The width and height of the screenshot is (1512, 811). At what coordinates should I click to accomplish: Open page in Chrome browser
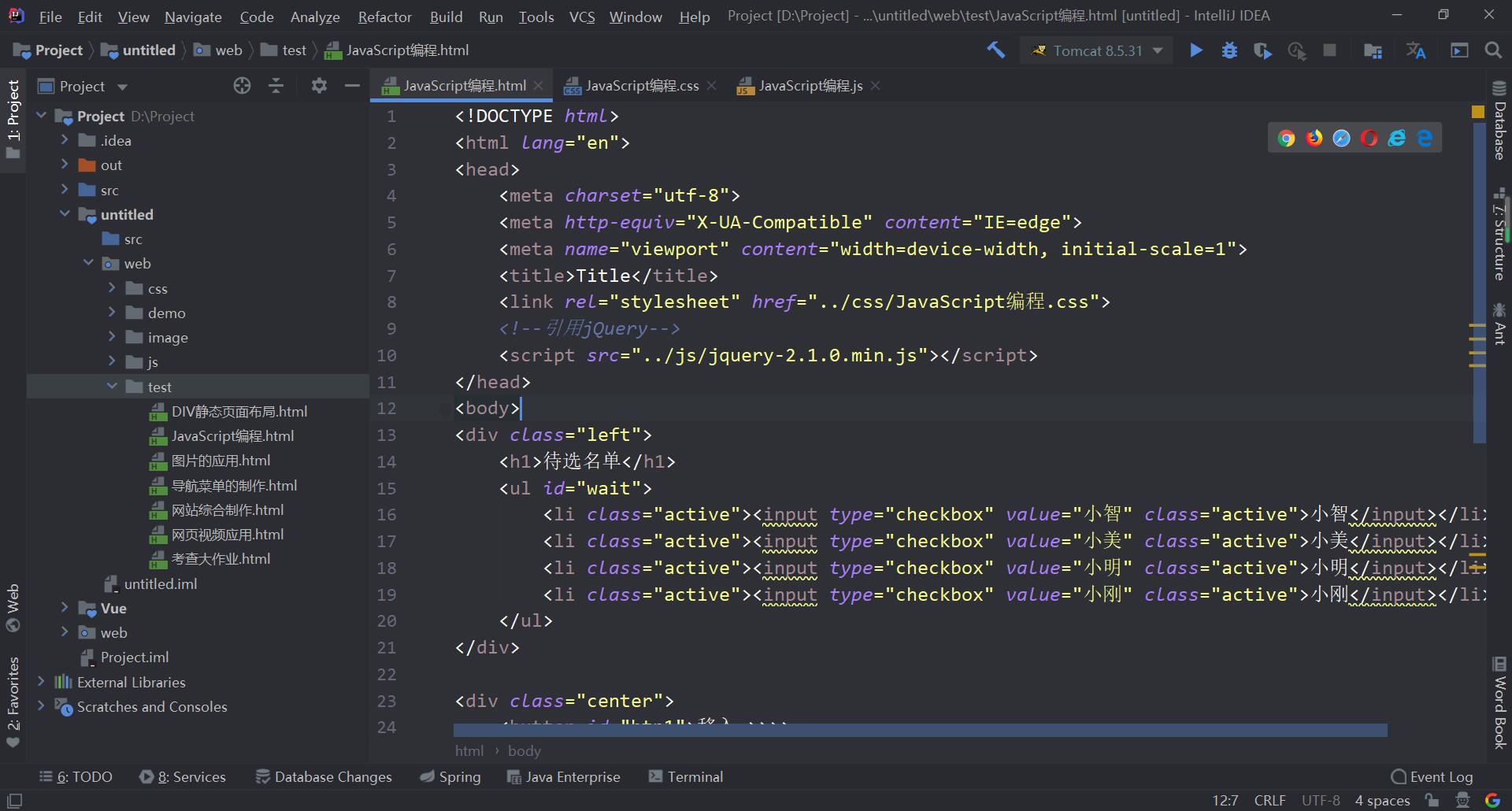tap(1287, 139)
